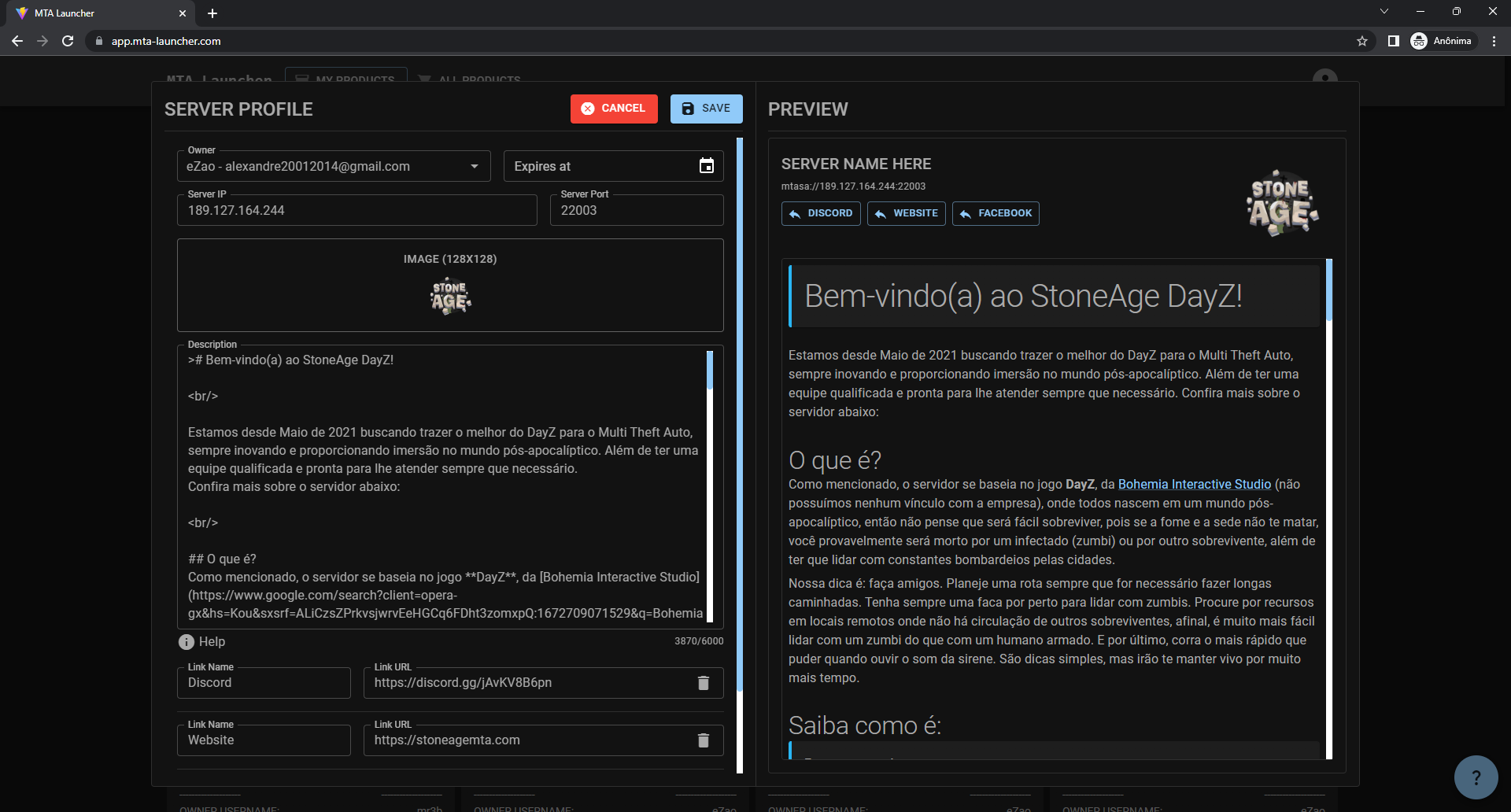Click the user profile icon in the header

click(x=1324, y=79)
